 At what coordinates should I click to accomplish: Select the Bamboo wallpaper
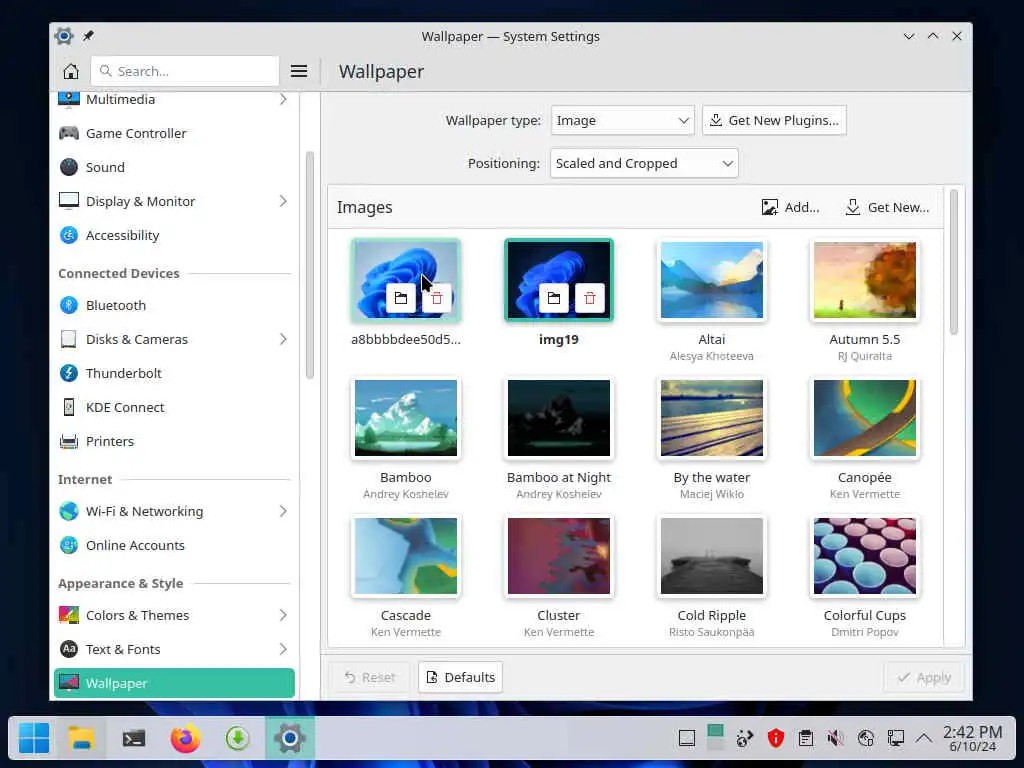(406, 418)
